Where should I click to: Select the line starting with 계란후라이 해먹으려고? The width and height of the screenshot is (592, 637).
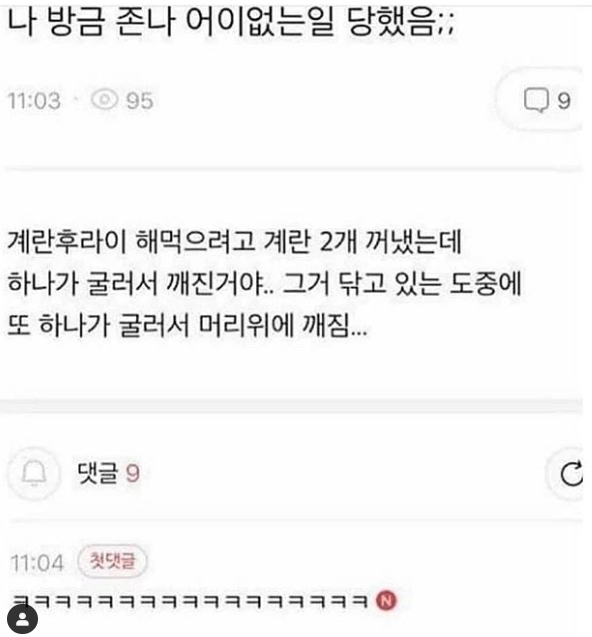(234, 242)
